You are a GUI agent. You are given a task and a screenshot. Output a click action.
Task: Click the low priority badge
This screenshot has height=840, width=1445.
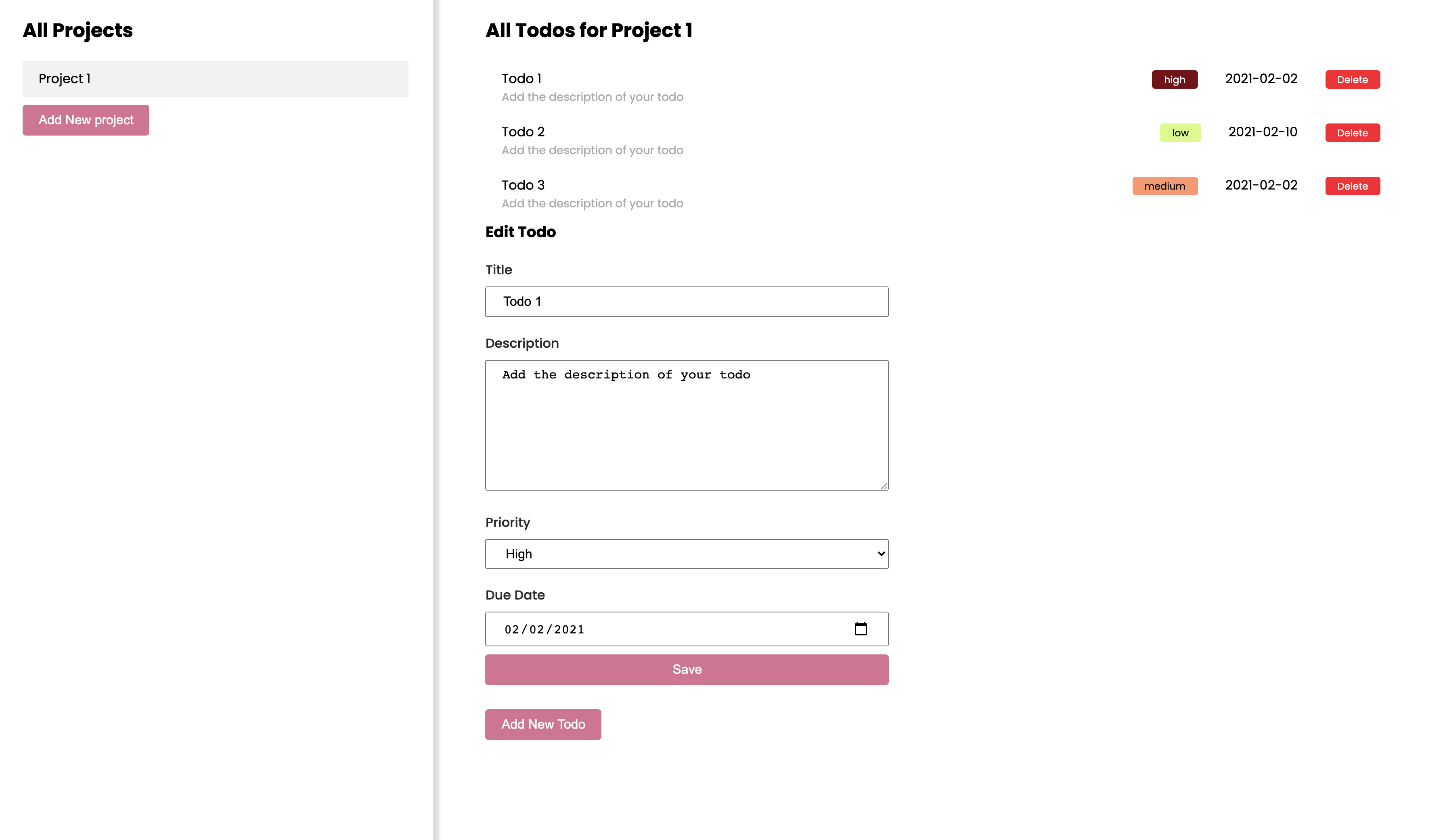[x=1179, y=133]
